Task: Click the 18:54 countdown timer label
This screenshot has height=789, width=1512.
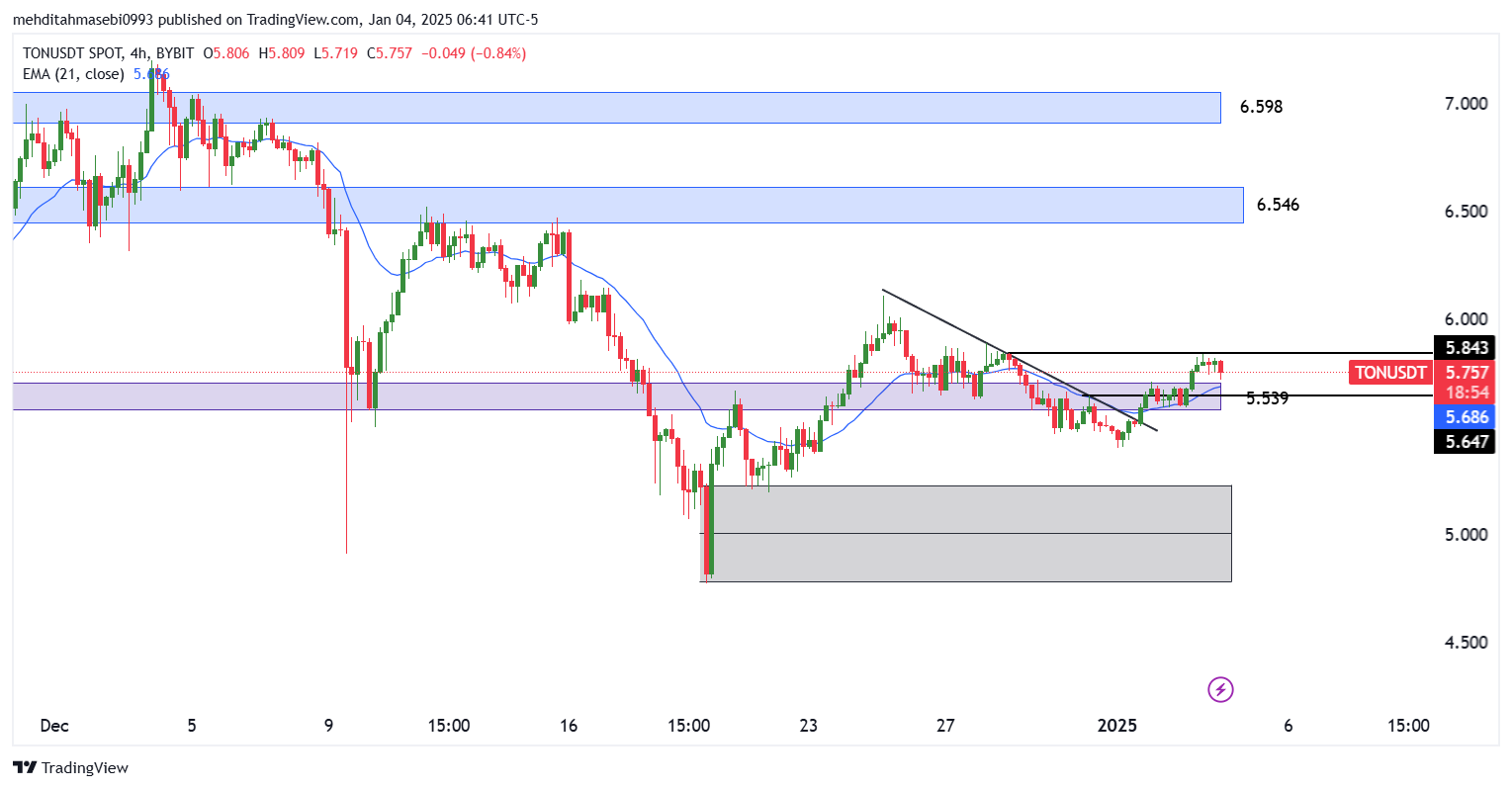Action: 1467,393
